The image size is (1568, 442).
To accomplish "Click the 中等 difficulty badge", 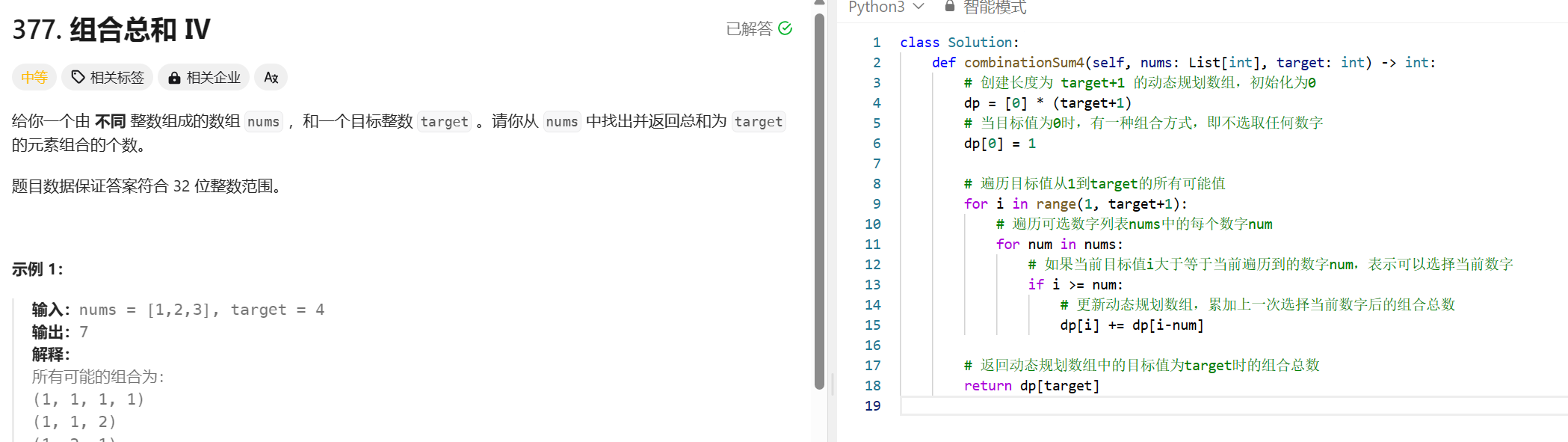I will pyautogui.click(x=34, y=77).
